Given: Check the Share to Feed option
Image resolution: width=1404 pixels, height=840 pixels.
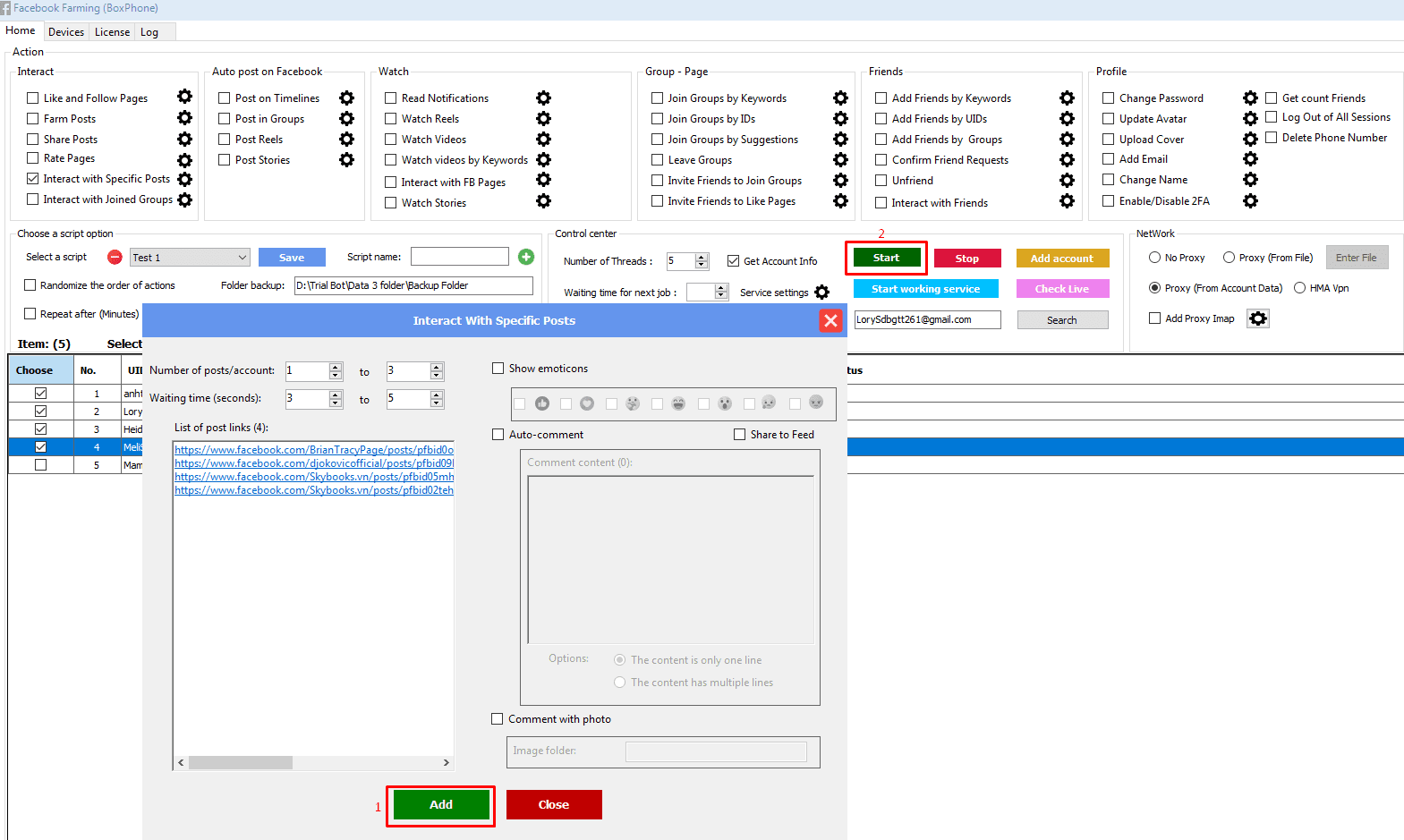Looking at the screenshot, I should click(x=739, y=435).
